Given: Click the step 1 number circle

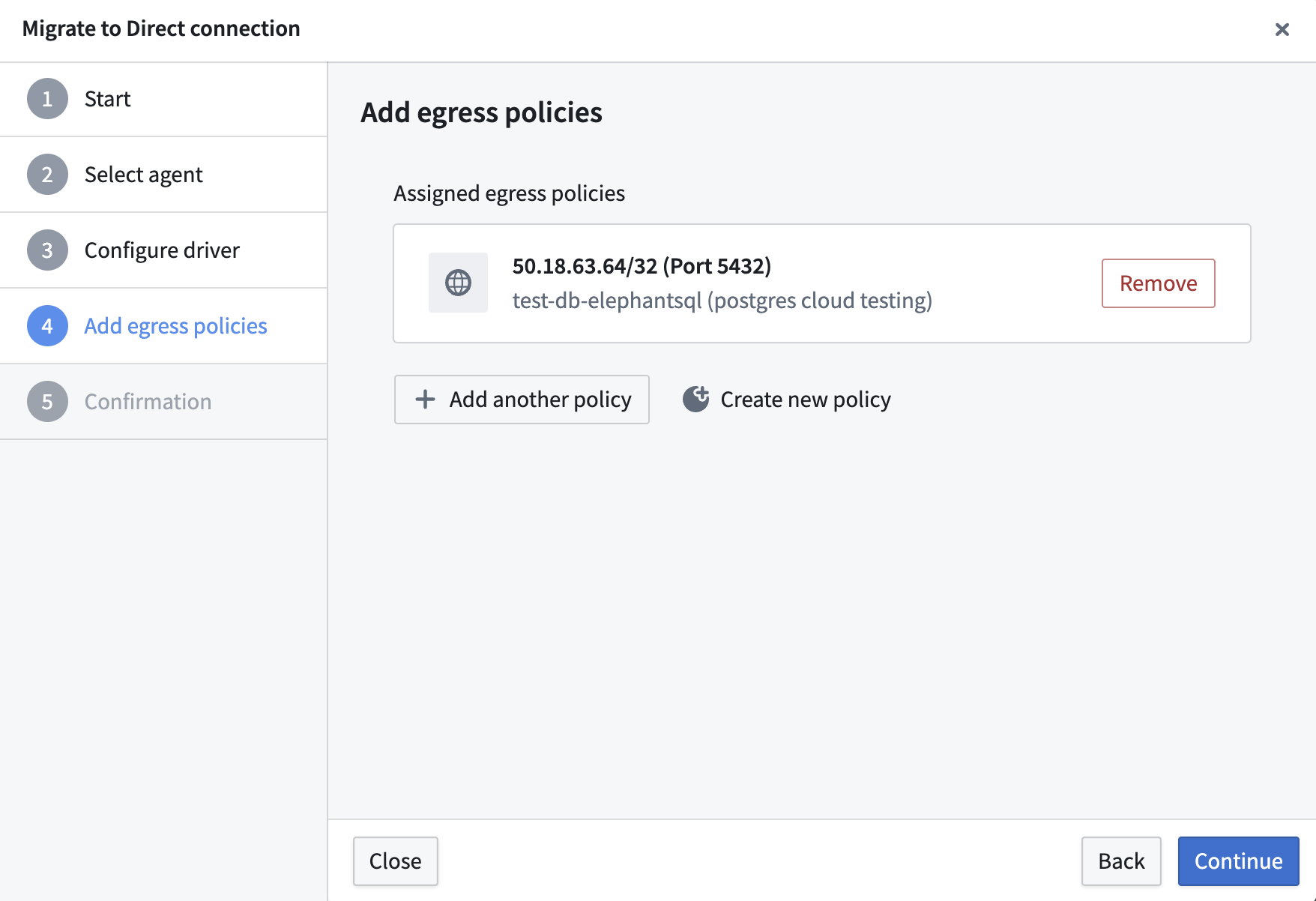Looking at the screenshot, I should tap(47, 99).
